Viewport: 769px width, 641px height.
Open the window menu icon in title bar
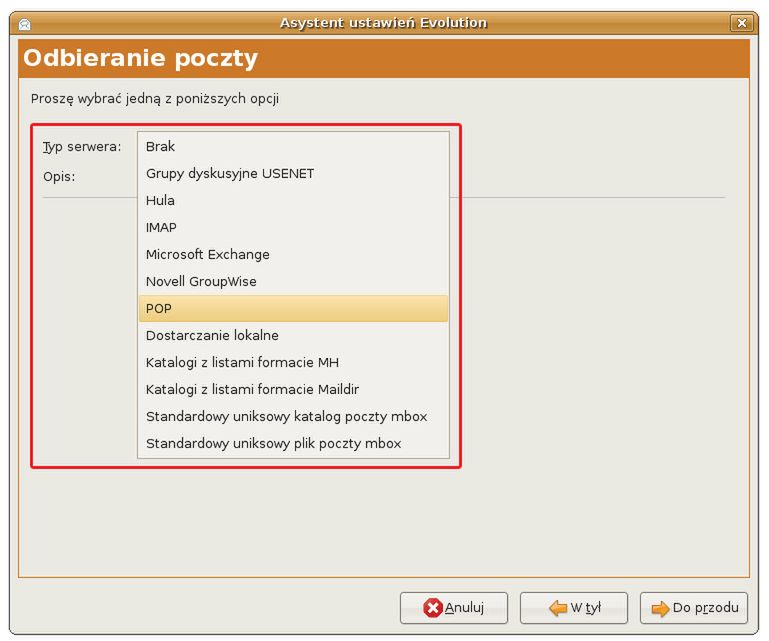[25, 24]
